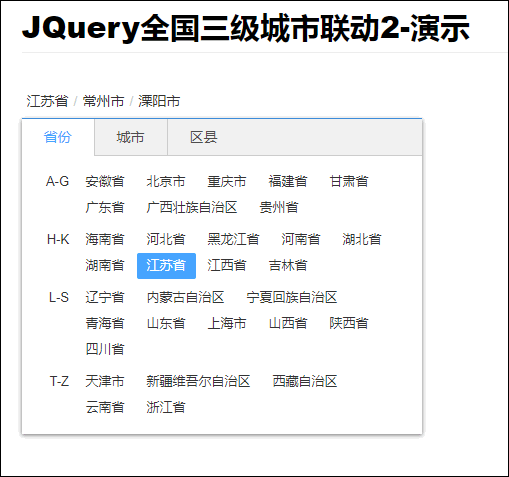This screenshot has width=509, height=477.
Task: Select 贵州省 province
Action: [x=279, y=207]
